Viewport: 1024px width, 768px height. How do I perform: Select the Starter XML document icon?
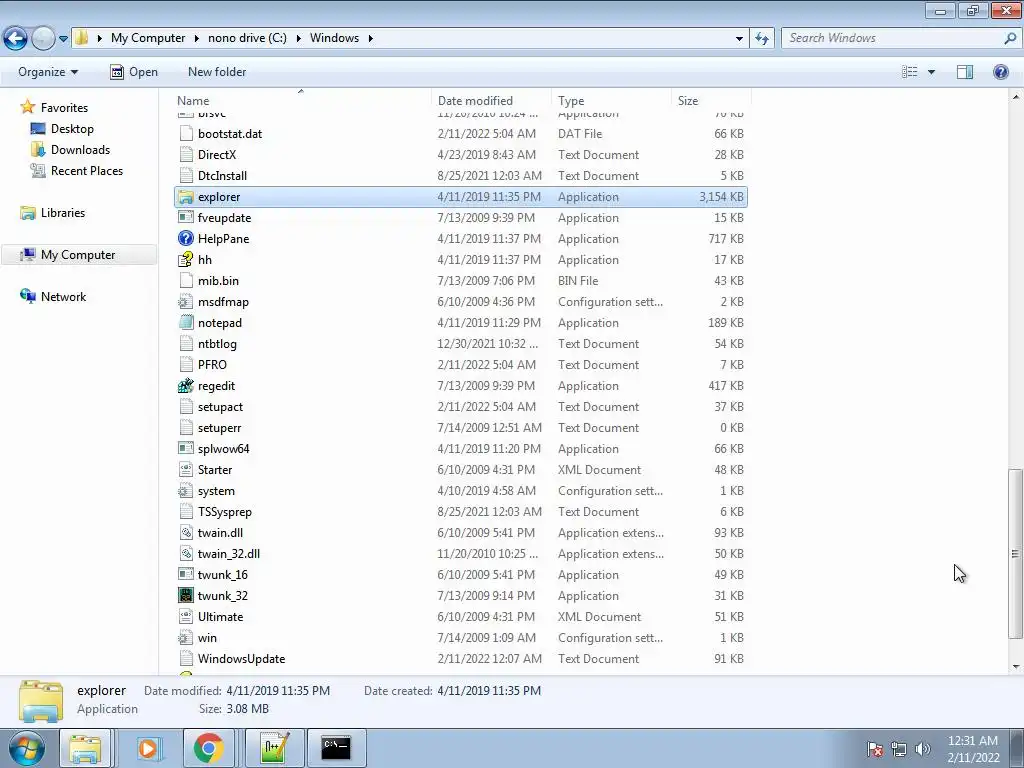pos(186,470)
